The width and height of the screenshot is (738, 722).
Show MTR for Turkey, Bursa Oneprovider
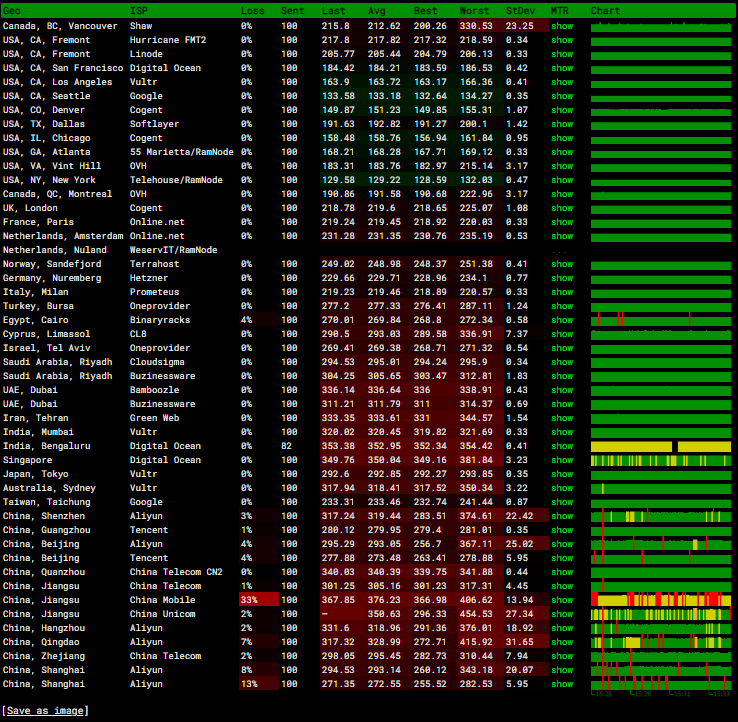tap(562, 306)
